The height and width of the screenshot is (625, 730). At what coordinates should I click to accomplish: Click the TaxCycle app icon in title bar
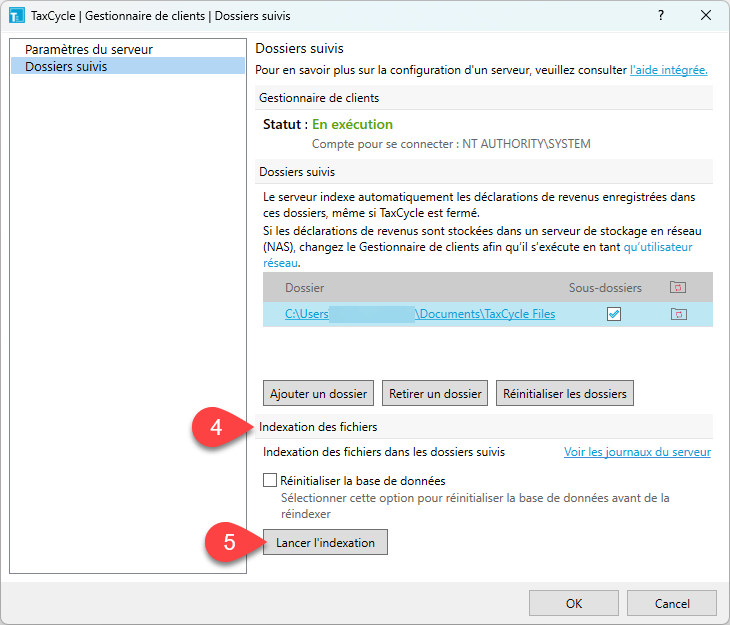[16, 15]
